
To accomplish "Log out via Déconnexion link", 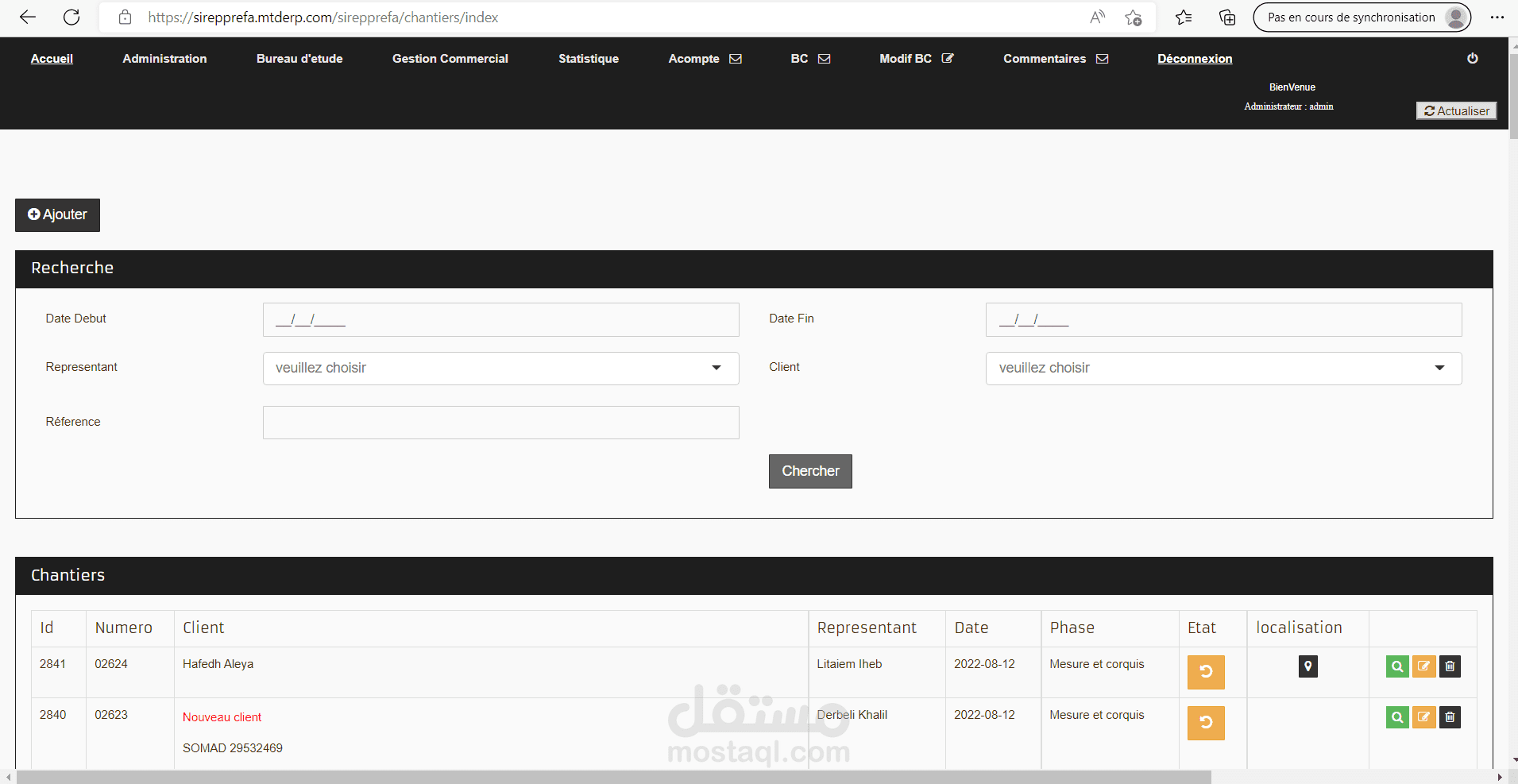I will click(1195, 59).
